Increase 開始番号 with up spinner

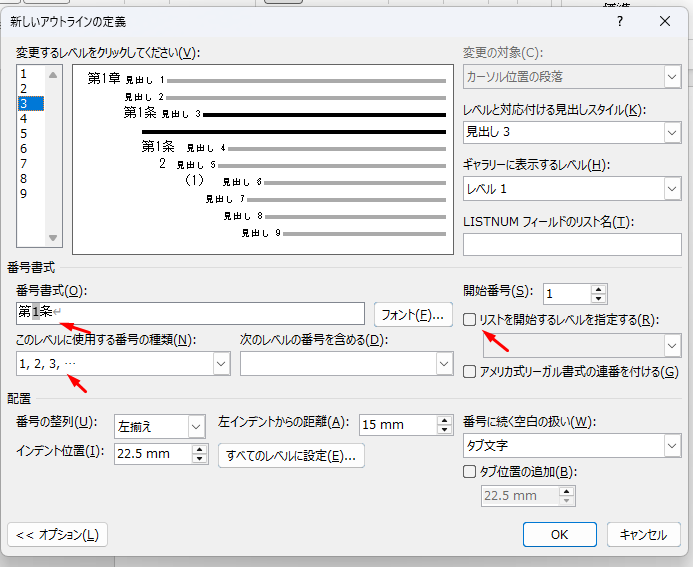599,289
